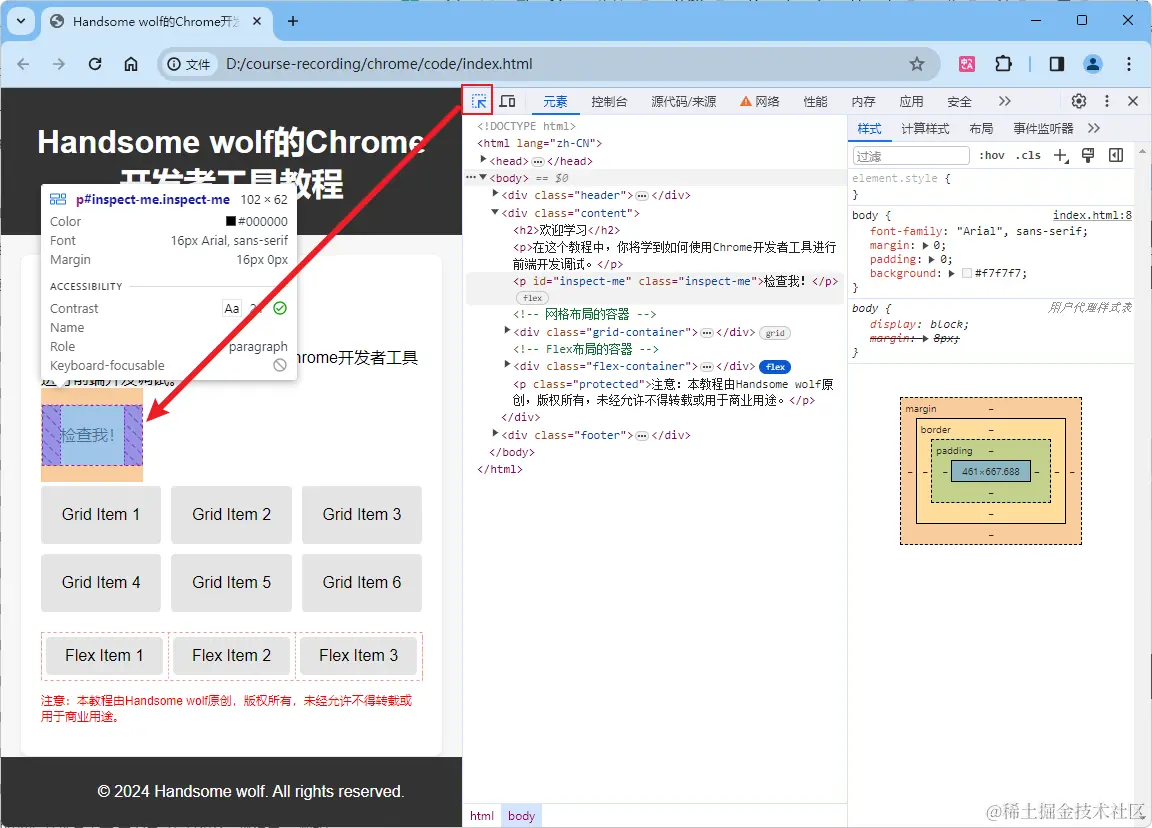
Task: Click the #f7f7f7 background color swatch
Action: coord(967,273)
